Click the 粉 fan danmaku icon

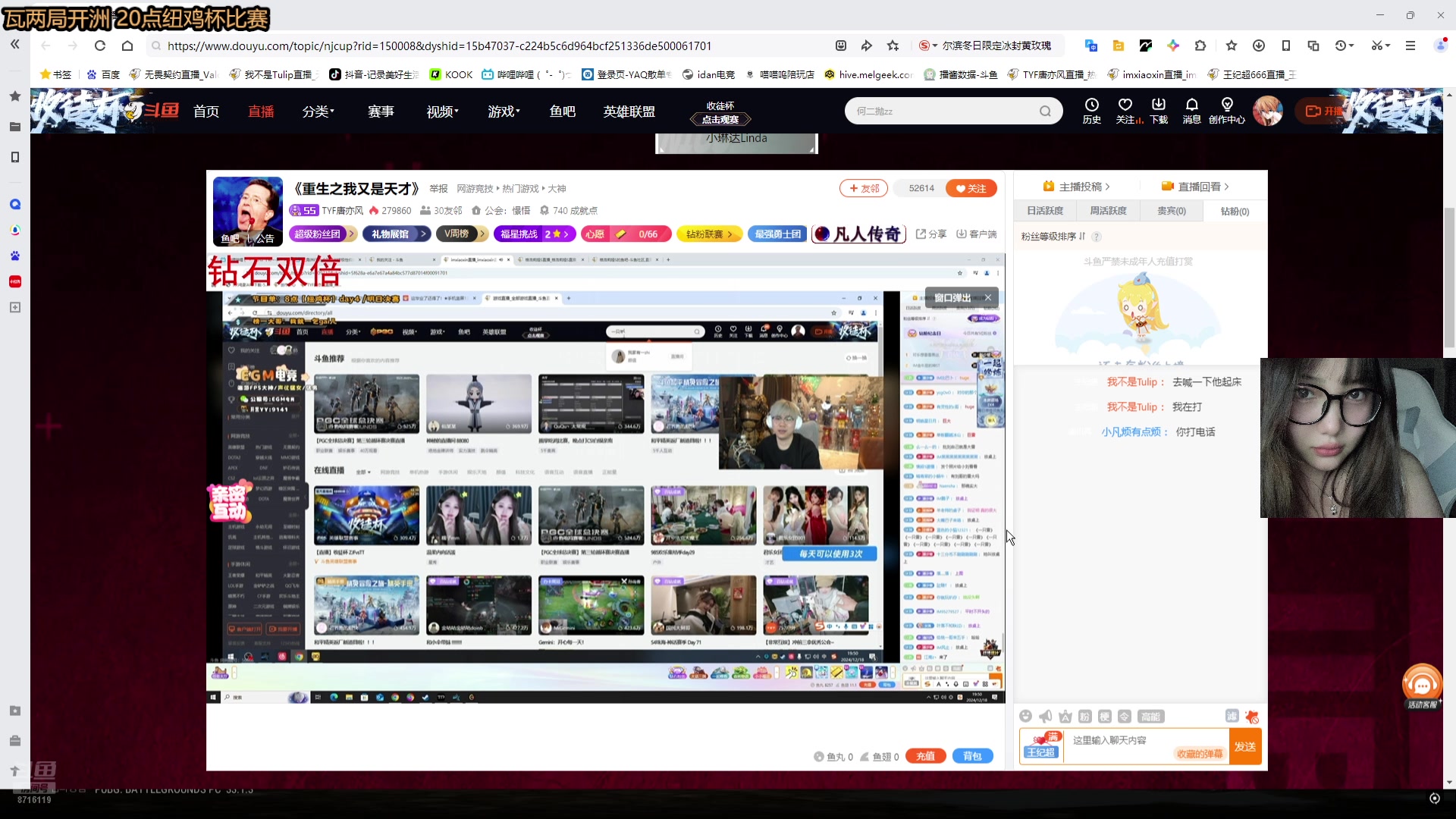1084,716
